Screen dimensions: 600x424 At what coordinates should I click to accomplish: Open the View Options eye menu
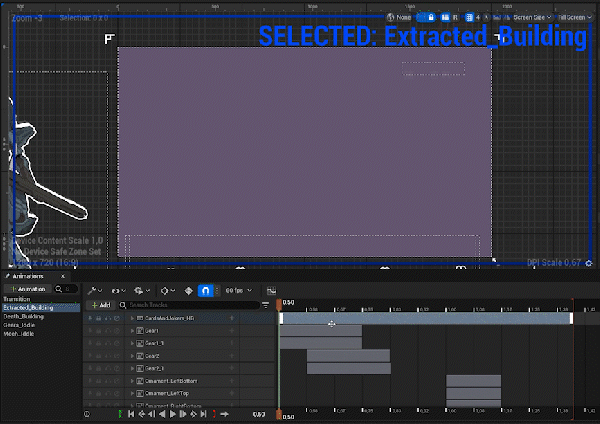coord(118,291)
